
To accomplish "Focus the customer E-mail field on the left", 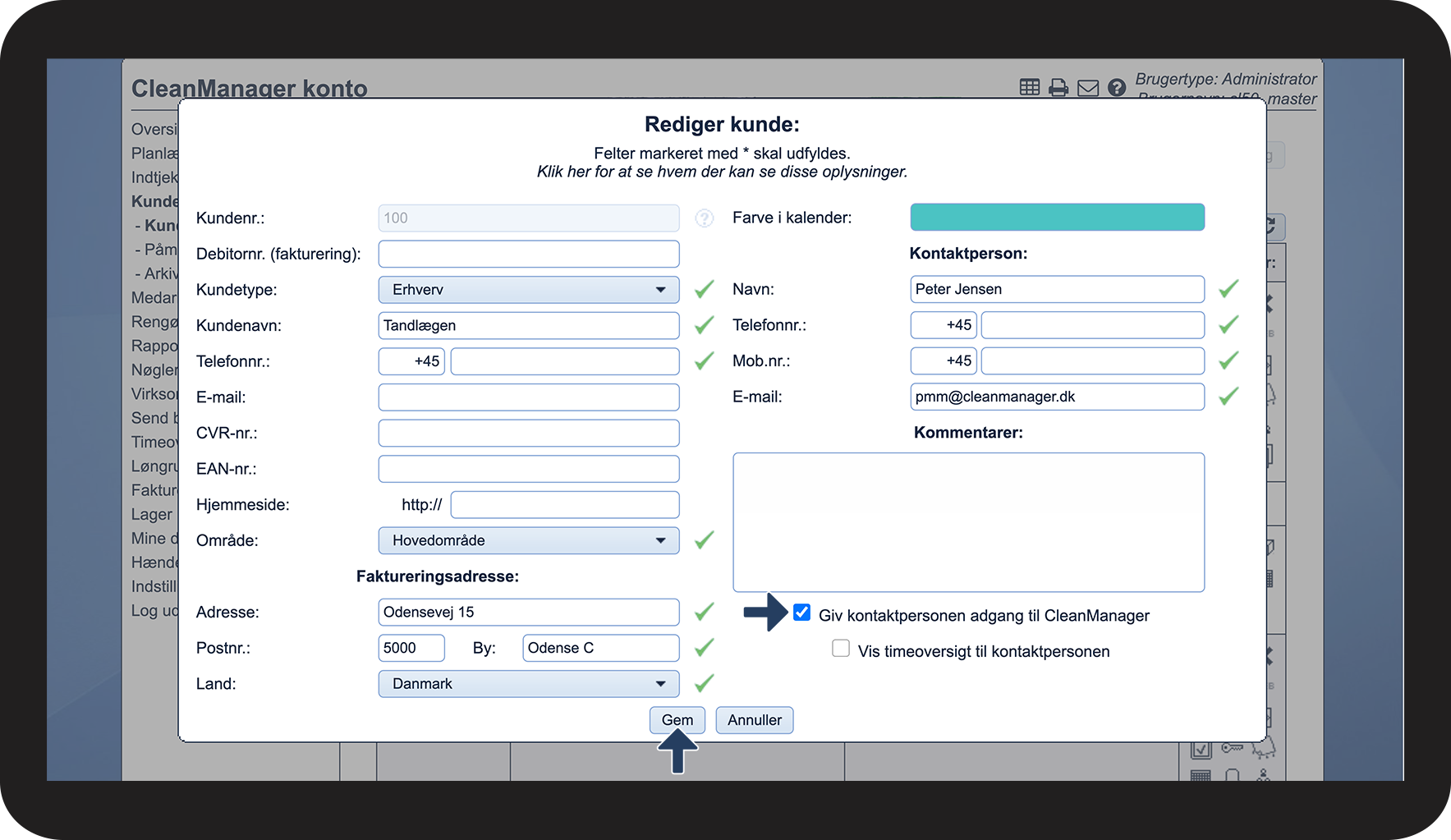I will [529, 397].
